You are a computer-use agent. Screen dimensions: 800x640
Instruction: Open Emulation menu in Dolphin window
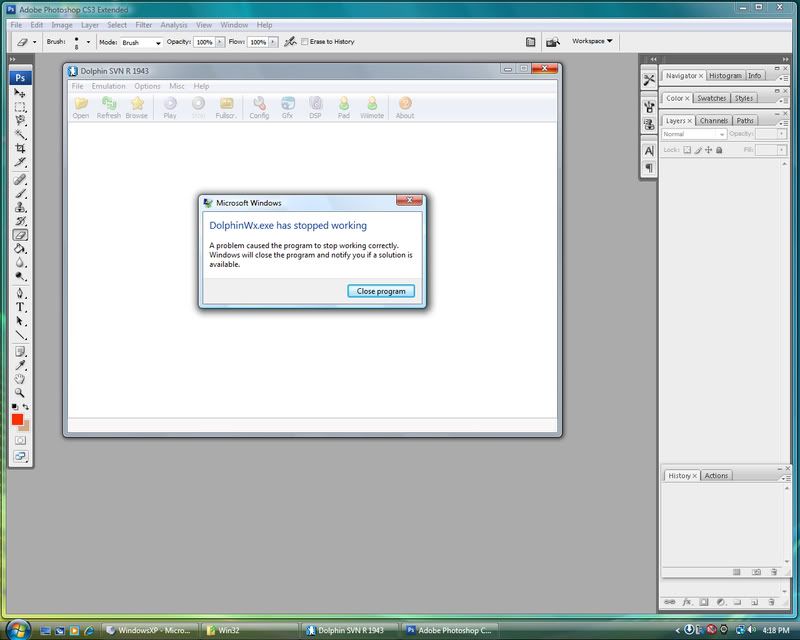tap(108, 86)
